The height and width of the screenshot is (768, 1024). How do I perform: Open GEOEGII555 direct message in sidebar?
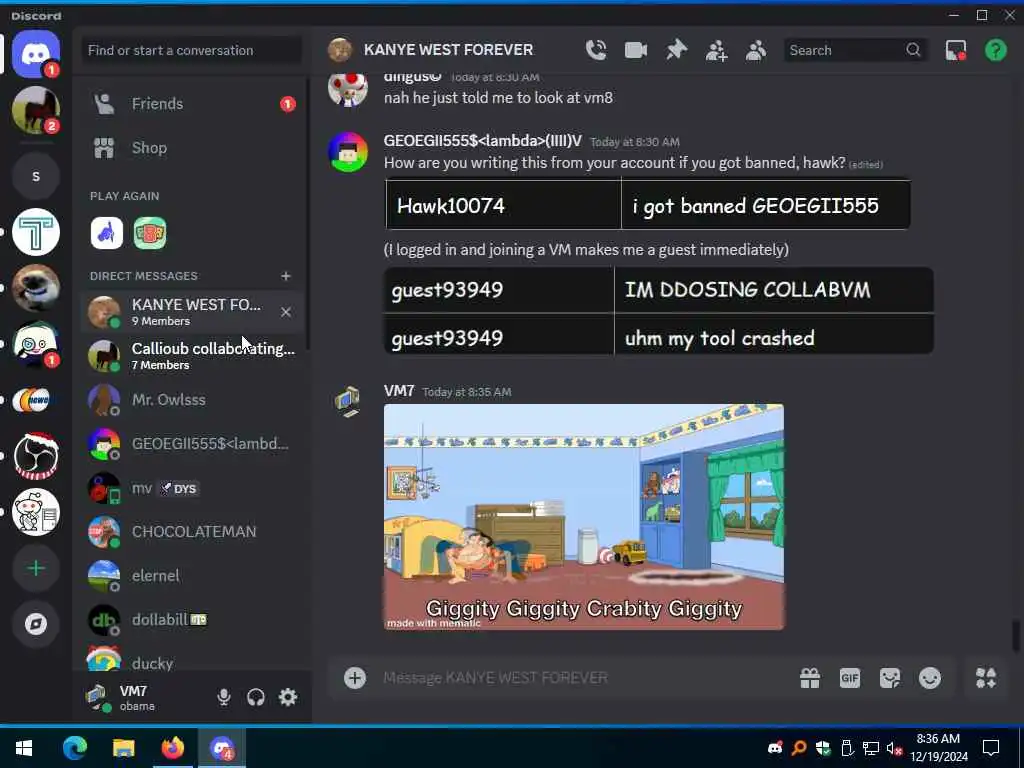[193, 444]
